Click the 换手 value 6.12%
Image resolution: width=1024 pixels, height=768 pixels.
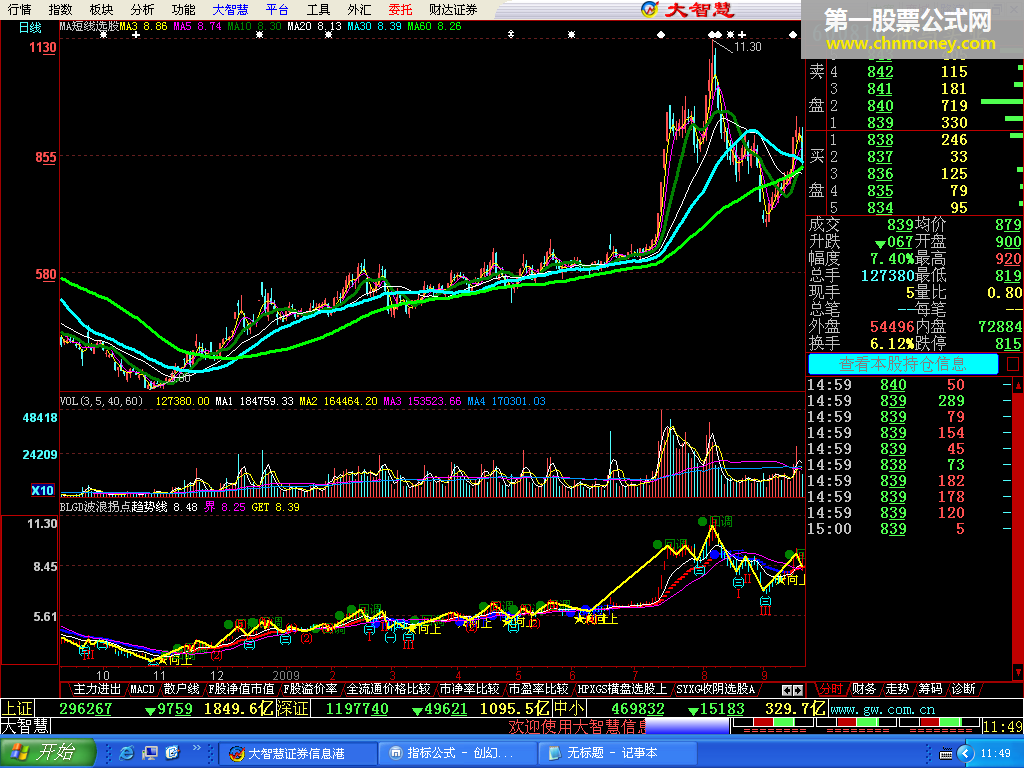891,344
